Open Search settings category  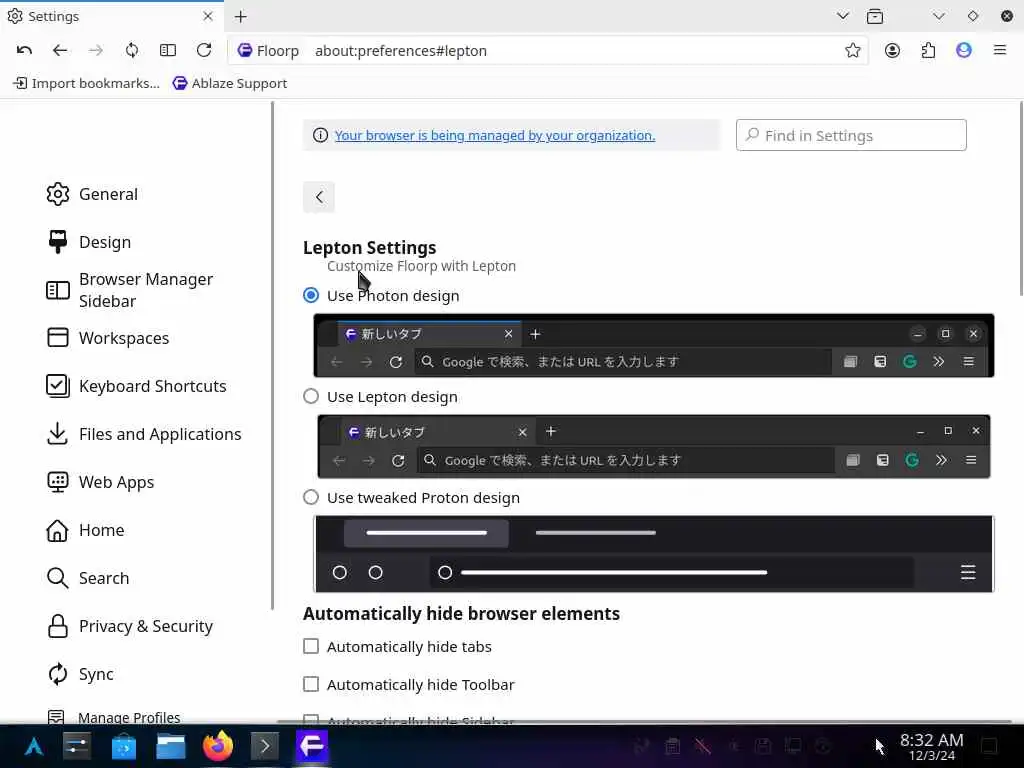(88, 578)
